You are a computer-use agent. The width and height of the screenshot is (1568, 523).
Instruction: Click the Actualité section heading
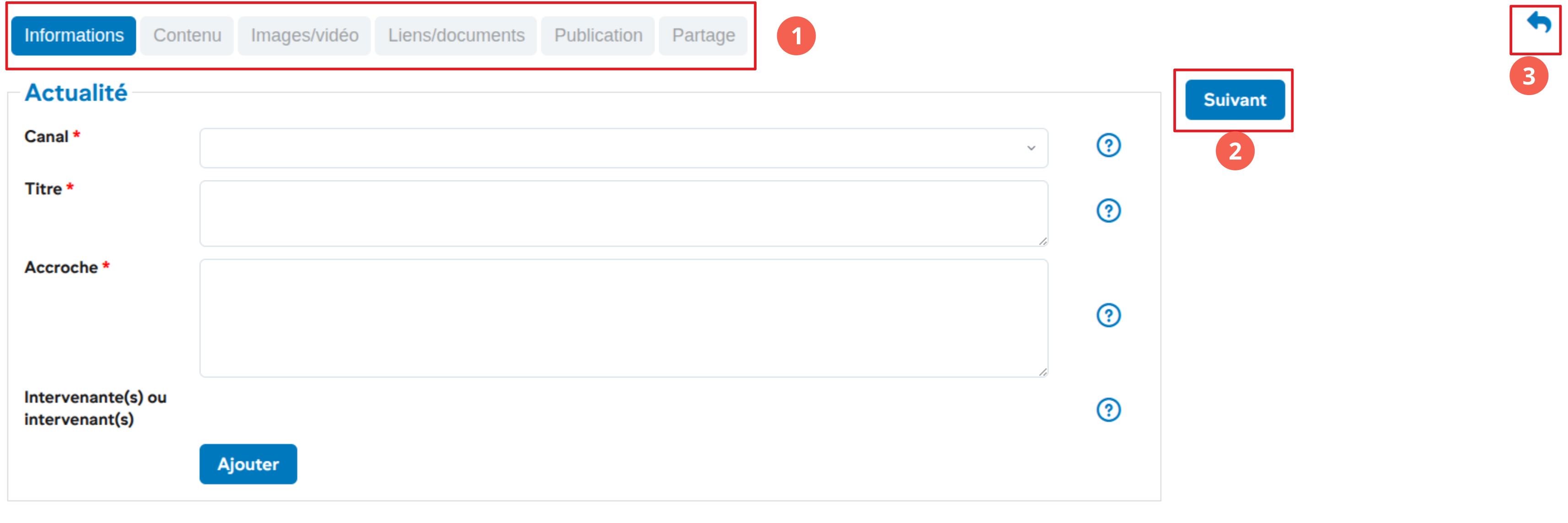tap(76, 93)
